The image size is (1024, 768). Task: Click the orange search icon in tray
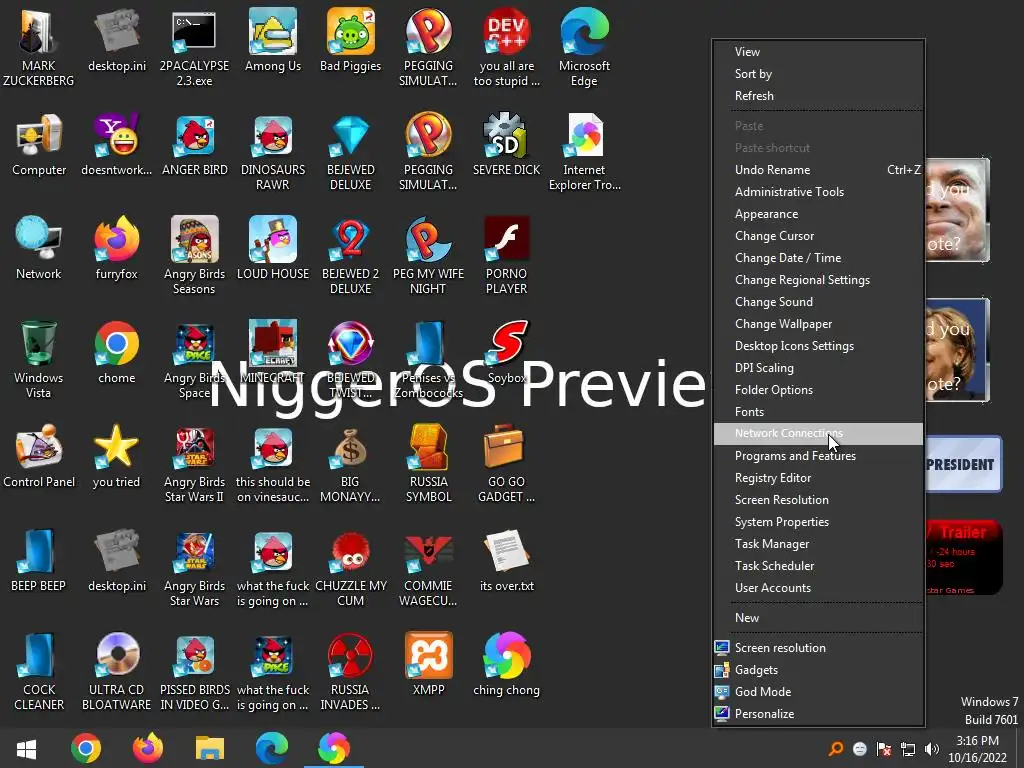pyautogui.click(x=835, y=750)
